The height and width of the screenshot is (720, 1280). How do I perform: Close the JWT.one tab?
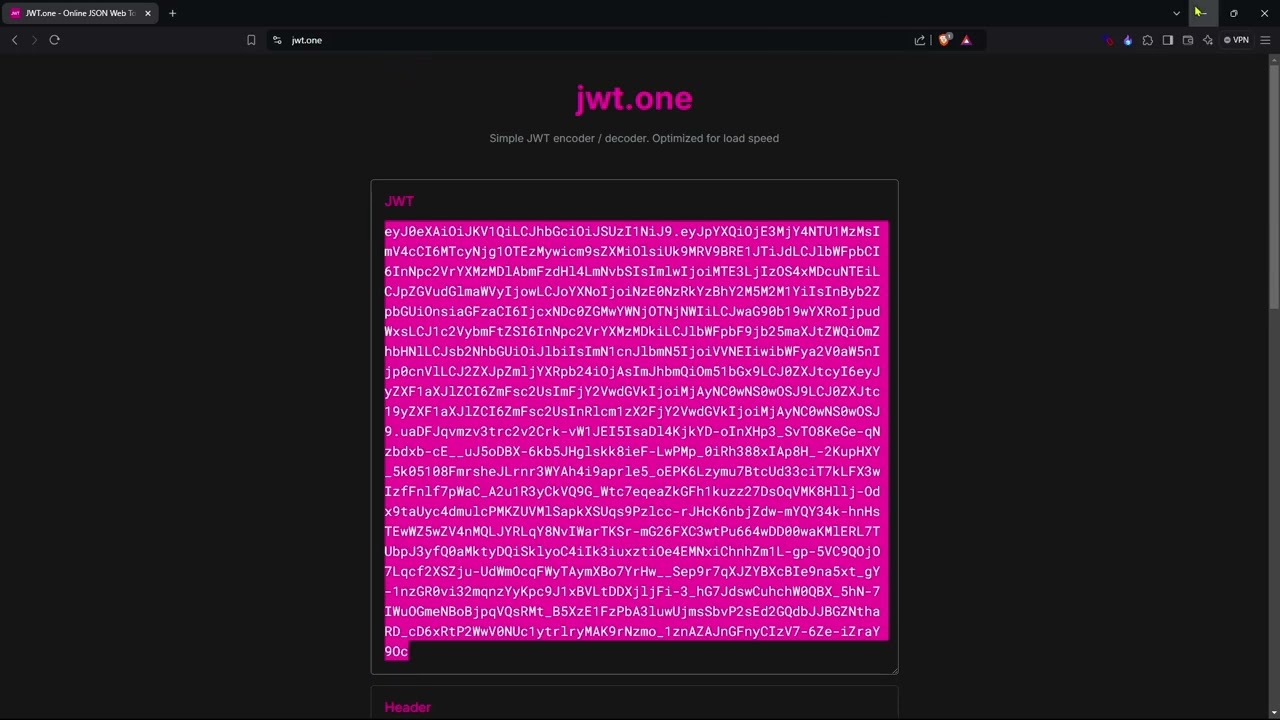[148, 13]
